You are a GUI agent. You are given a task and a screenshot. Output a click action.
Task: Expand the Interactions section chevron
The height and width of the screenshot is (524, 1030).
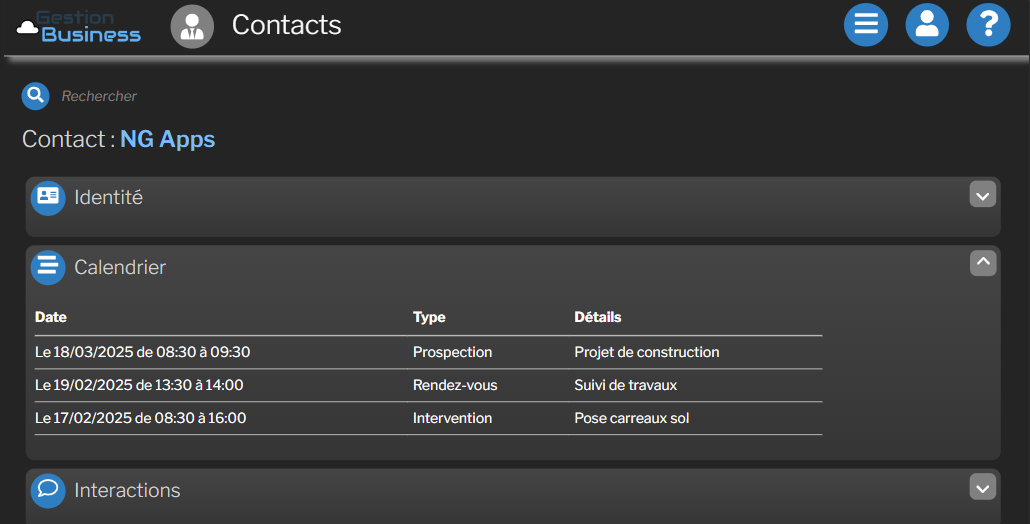click(x=983, y=487)
